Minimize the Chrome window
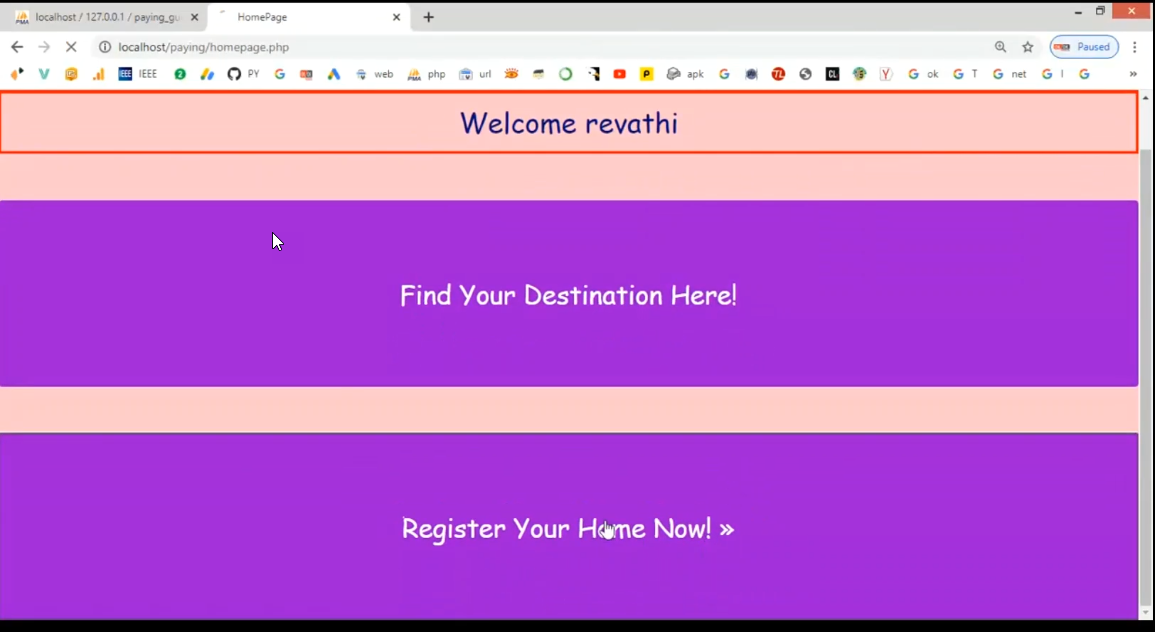The width and height of the screenshot is (1155, 632). 1078,12
